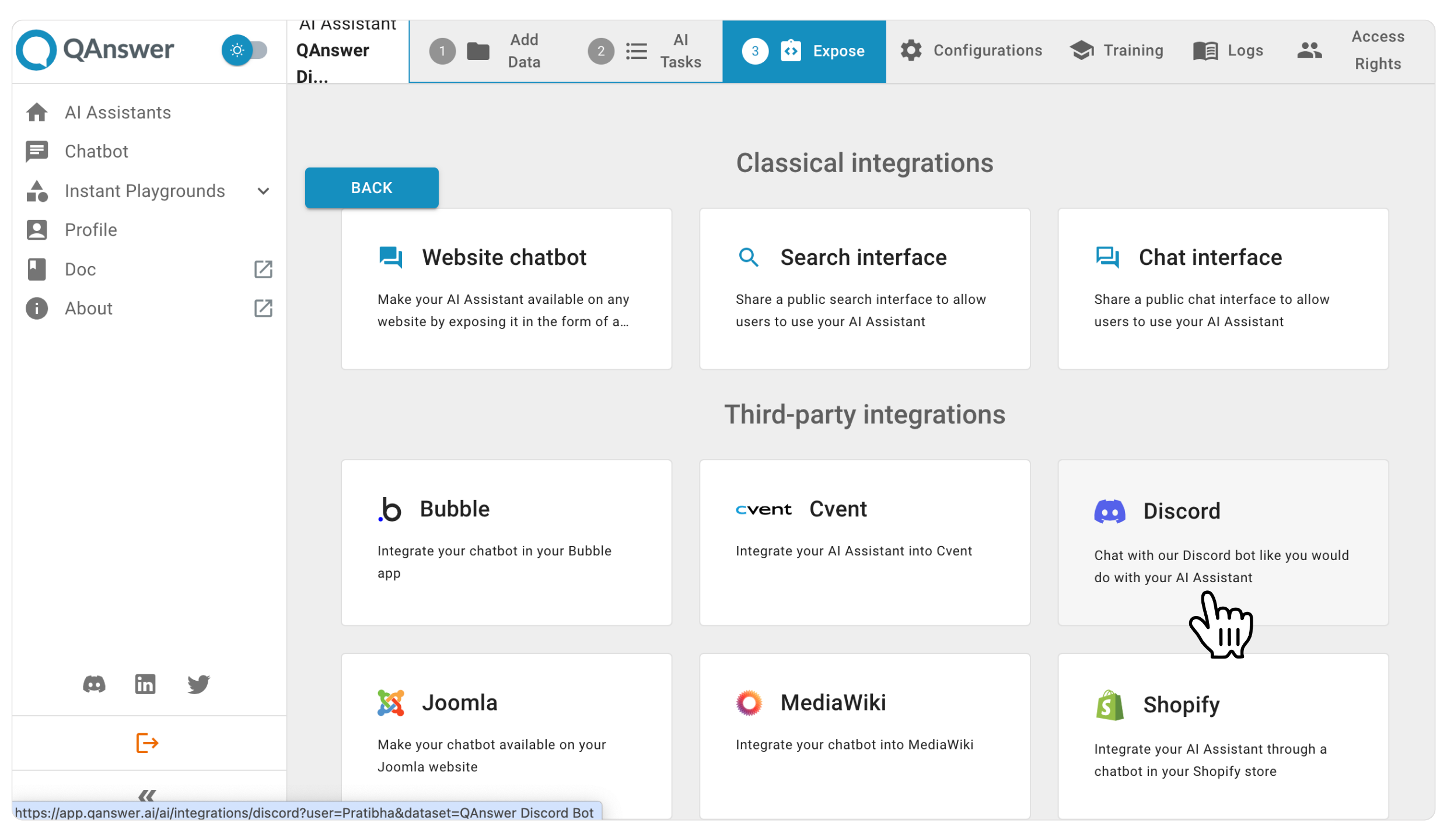Click the AI Assistants home icon

coord(37,112)
